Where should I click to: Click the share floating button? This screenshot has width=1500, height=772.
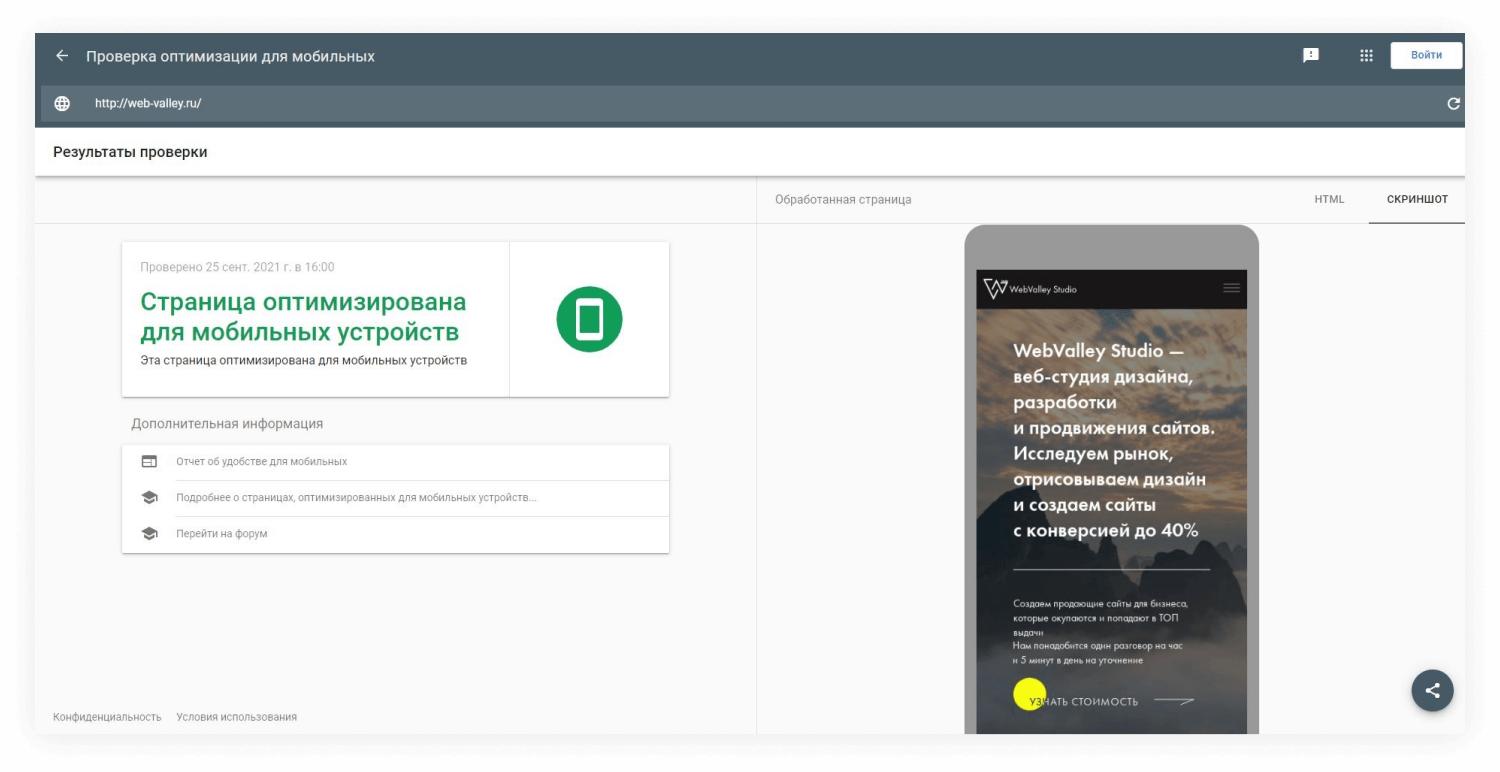coord(1432,690)
